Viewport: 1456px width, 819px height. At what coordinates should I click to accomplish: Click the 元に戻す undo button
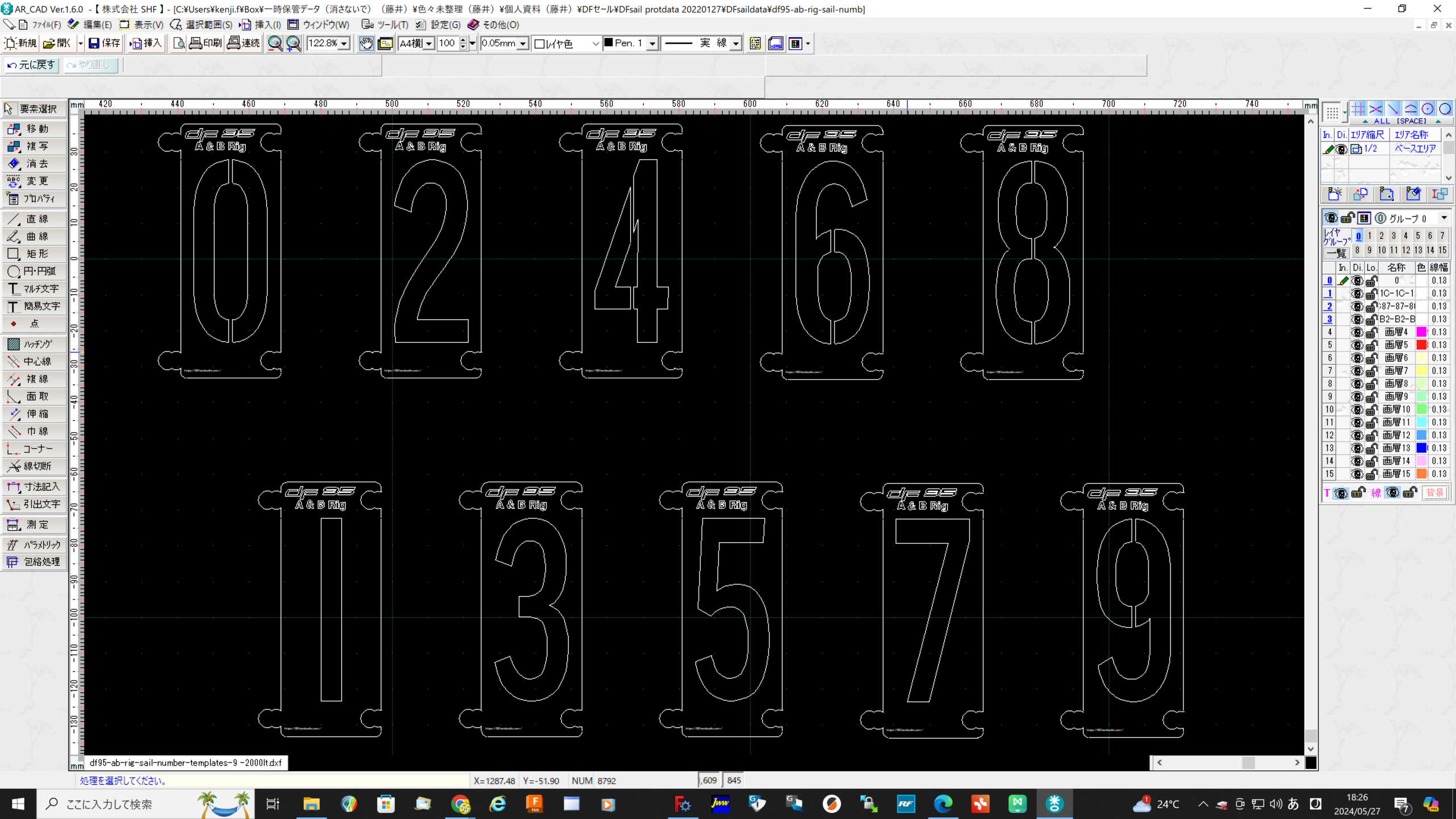click(31, 65)
